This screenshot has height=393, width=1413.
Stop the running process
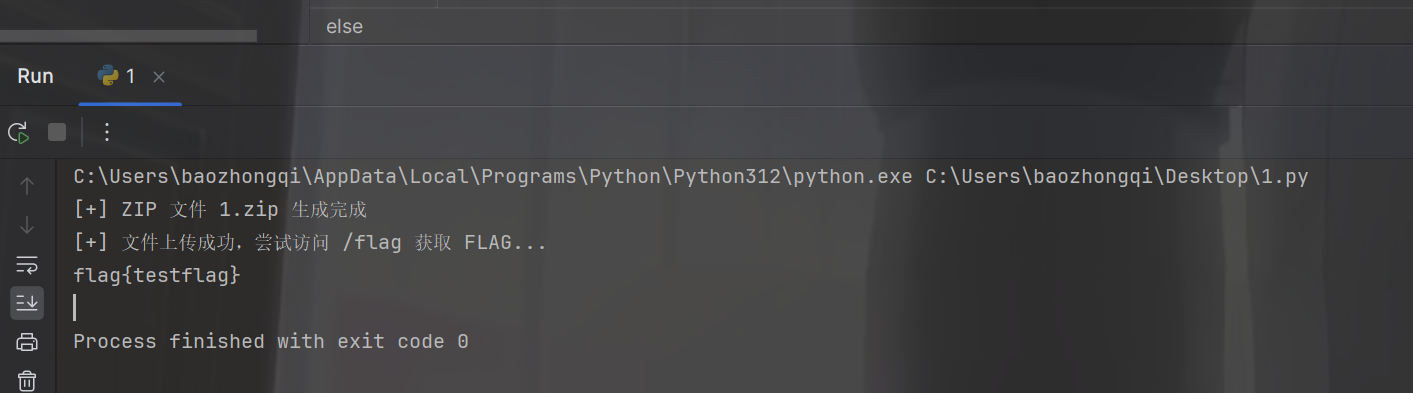tap(57, 132)
